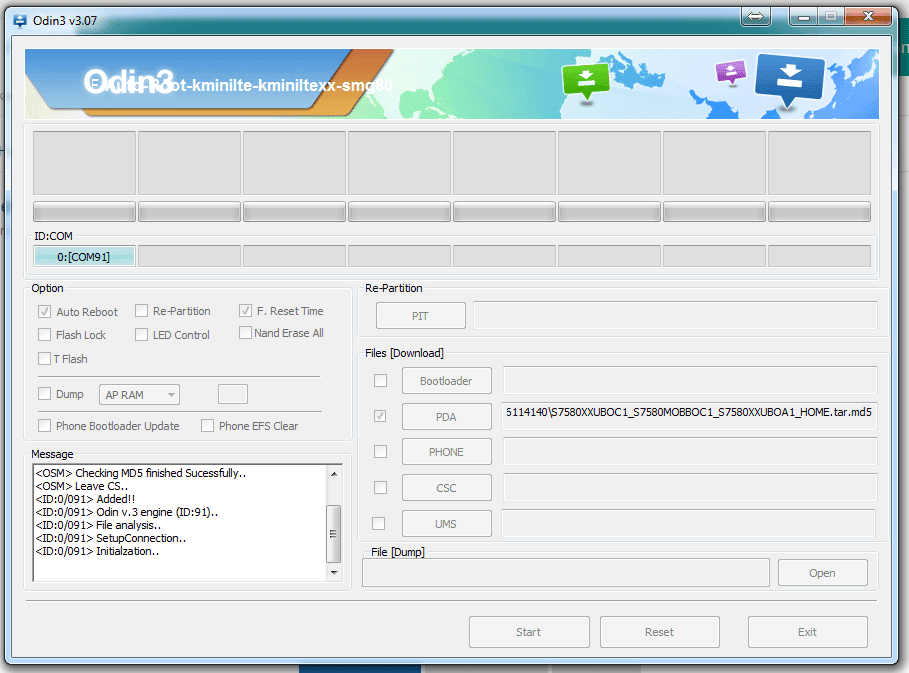Click the small field next to AP RAM
This screenshot has width=909, height=673.
pyautogui.click(x=233, y=394)
